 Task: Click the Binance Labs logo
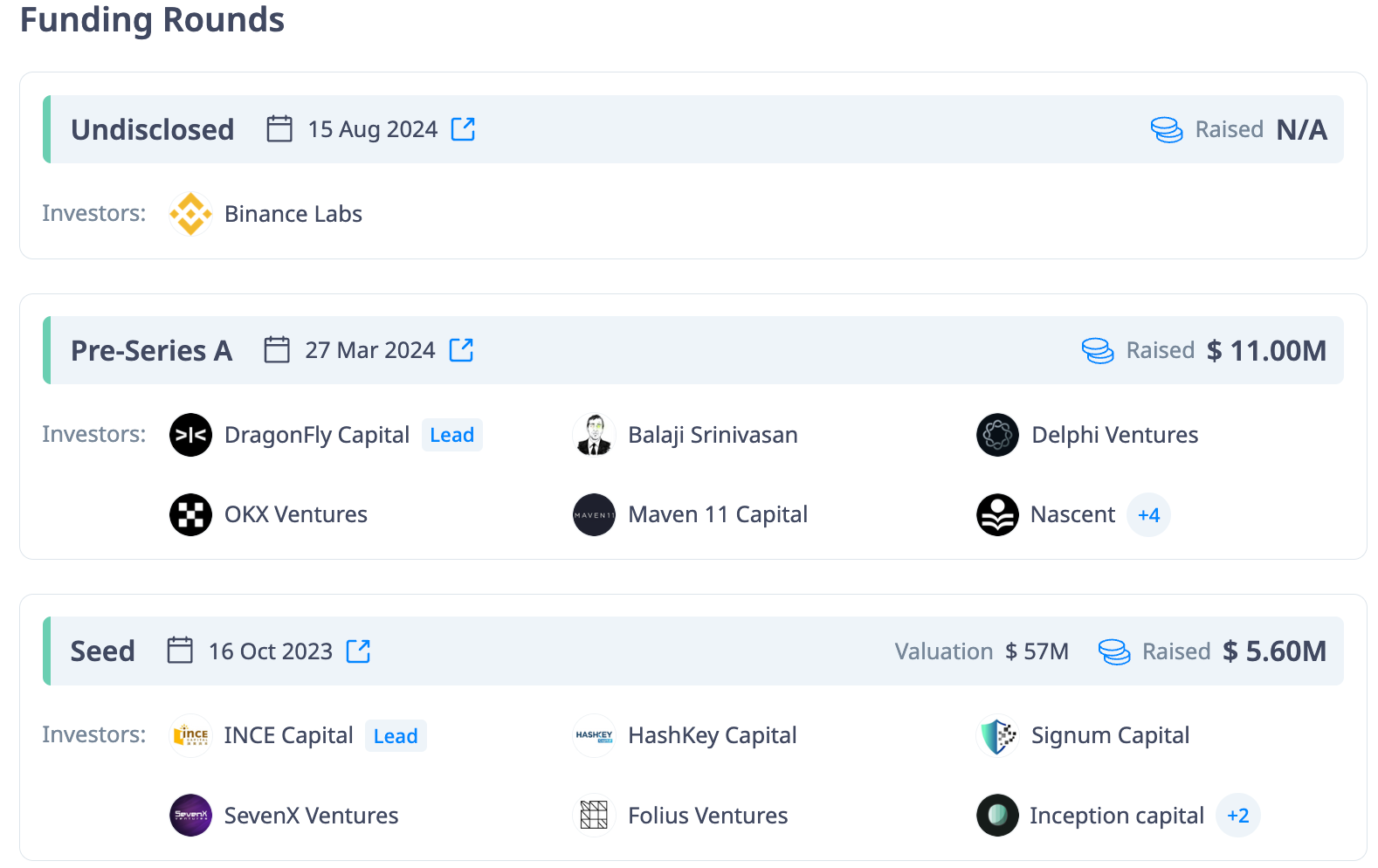[190, 214]
